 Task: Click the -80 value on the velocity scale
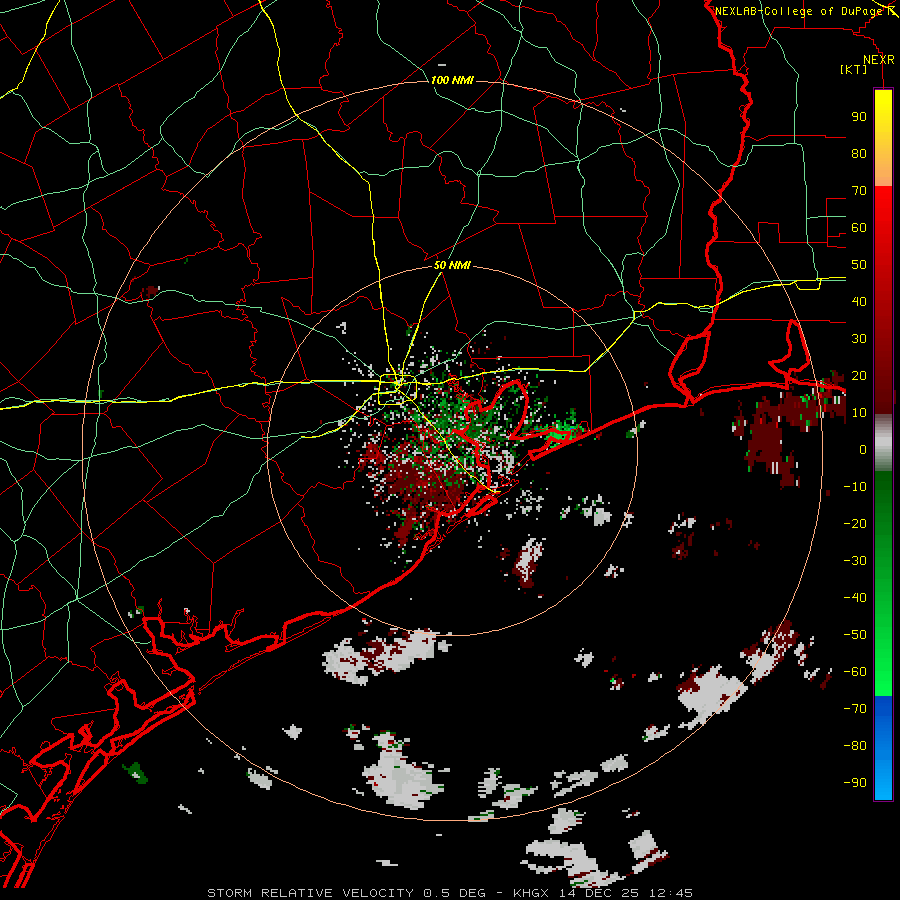[855, 746]
